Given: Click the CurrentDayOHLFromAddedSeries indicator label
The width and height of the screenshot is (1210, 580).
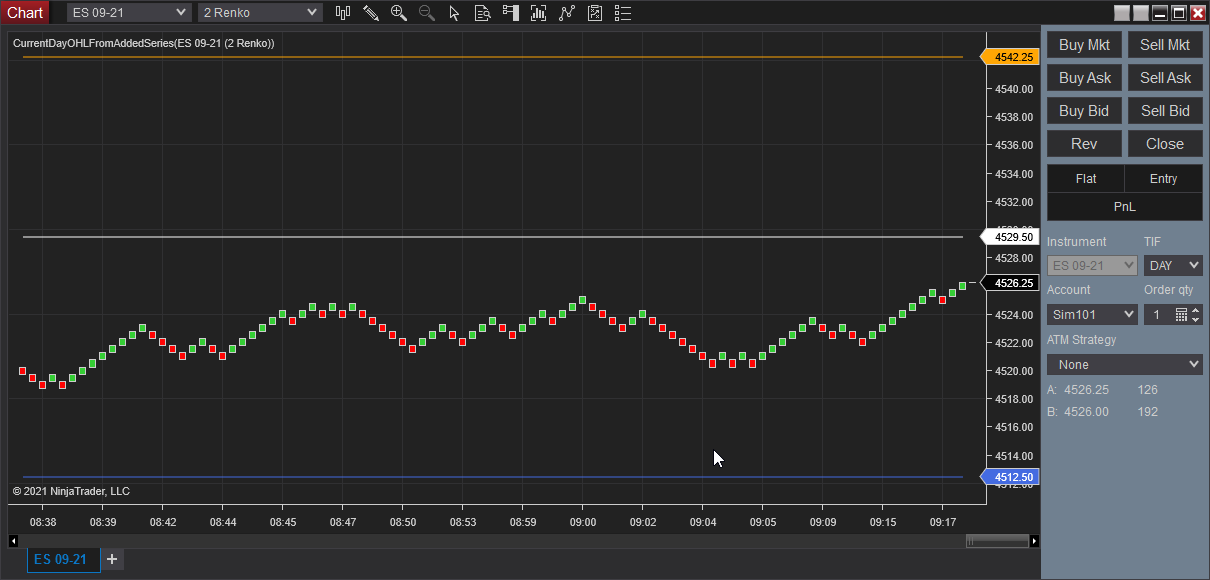Looking at the screenshot, I should coord(144,44).
